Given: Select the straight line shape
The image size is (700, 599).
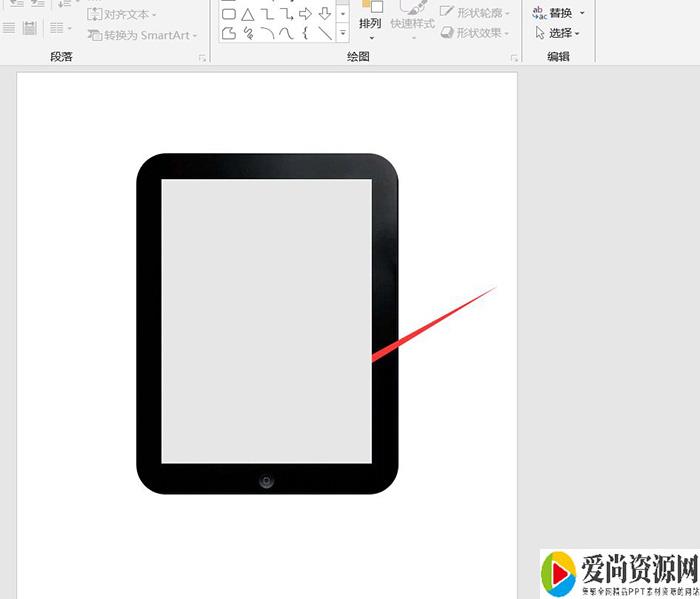Looking at the screenshot, I should click(x=325, y=33).
